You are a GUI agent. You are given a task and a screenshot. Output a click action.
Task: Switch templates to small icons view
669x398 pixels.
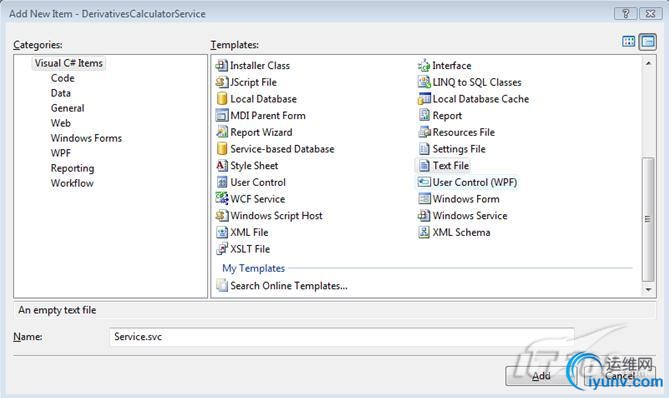click(x=648, y=41)
